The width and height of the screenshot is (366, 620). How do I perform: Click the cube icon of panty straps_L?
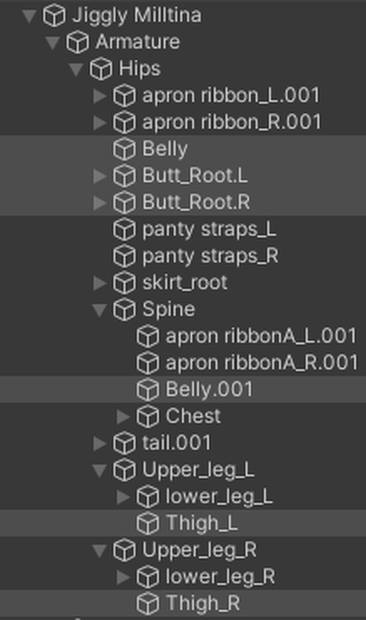124,230
